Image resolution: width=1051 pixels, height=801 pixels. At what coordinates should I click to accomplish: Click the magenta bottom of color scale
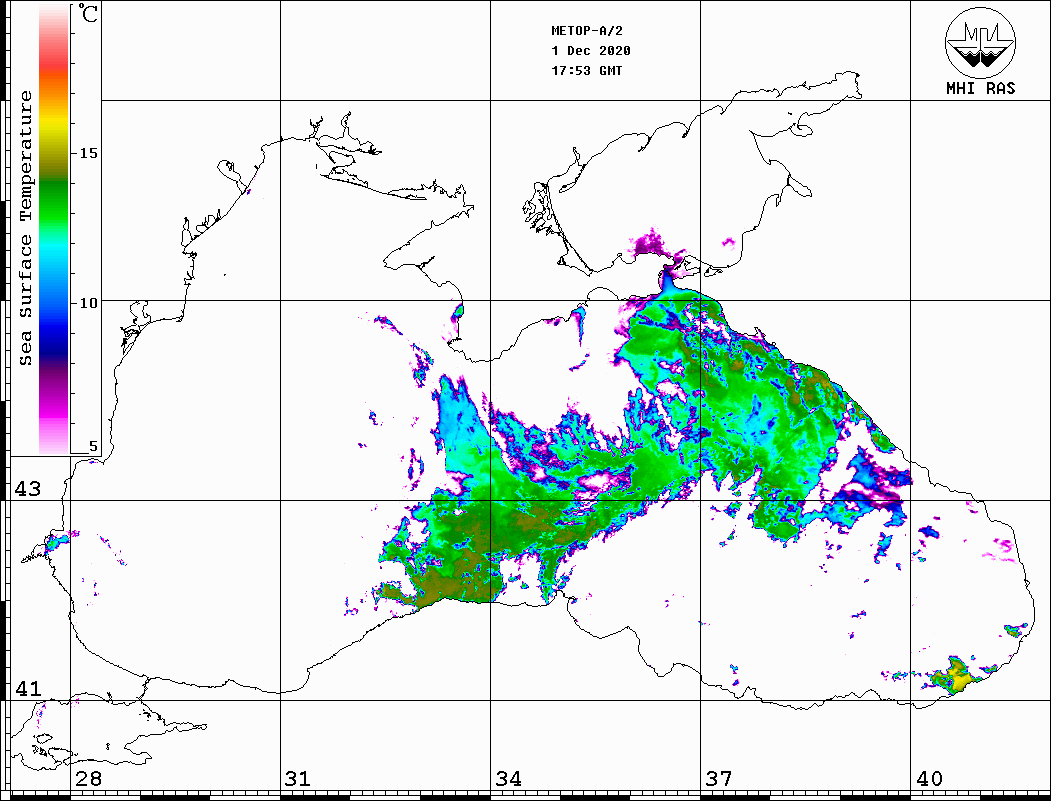click(54, 409)
